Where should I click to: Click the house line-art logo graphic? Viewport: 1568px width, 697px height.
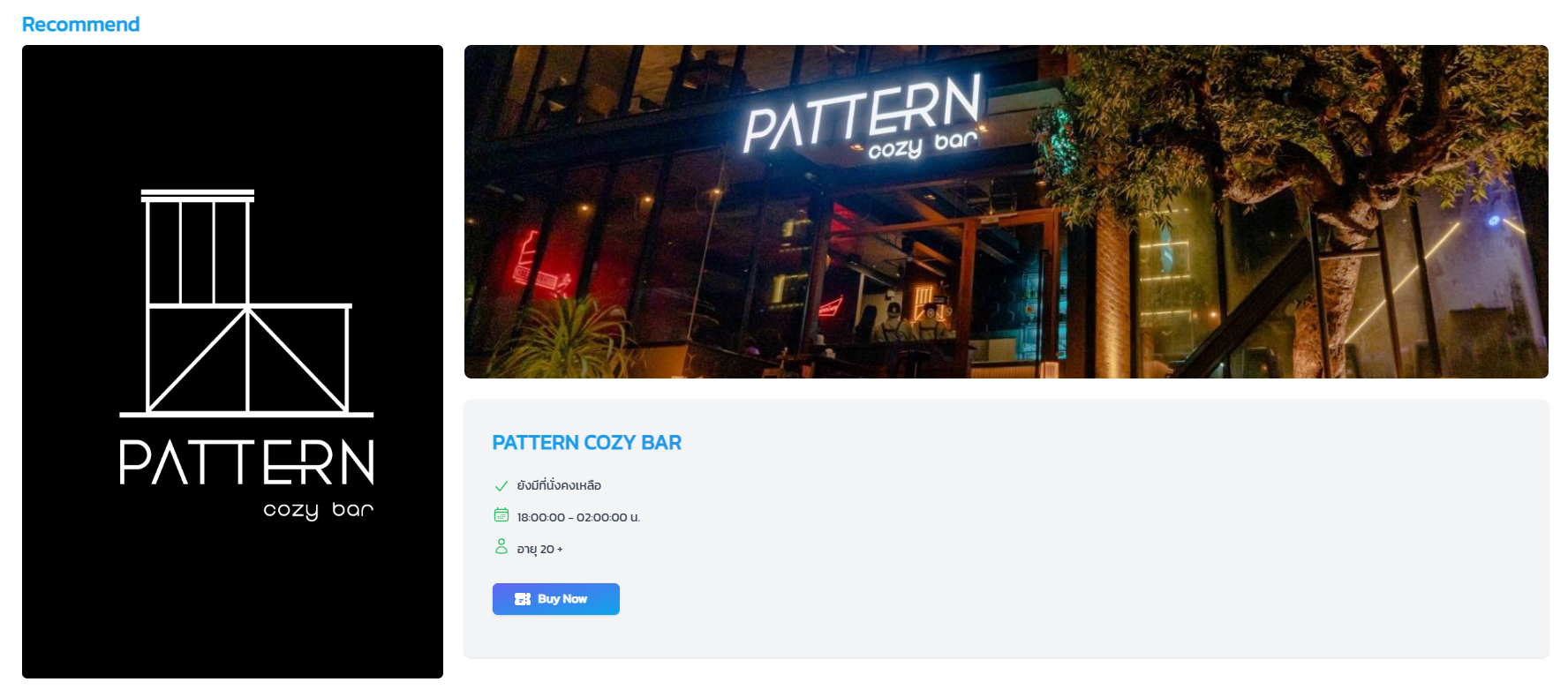click(x=247, y=303)
